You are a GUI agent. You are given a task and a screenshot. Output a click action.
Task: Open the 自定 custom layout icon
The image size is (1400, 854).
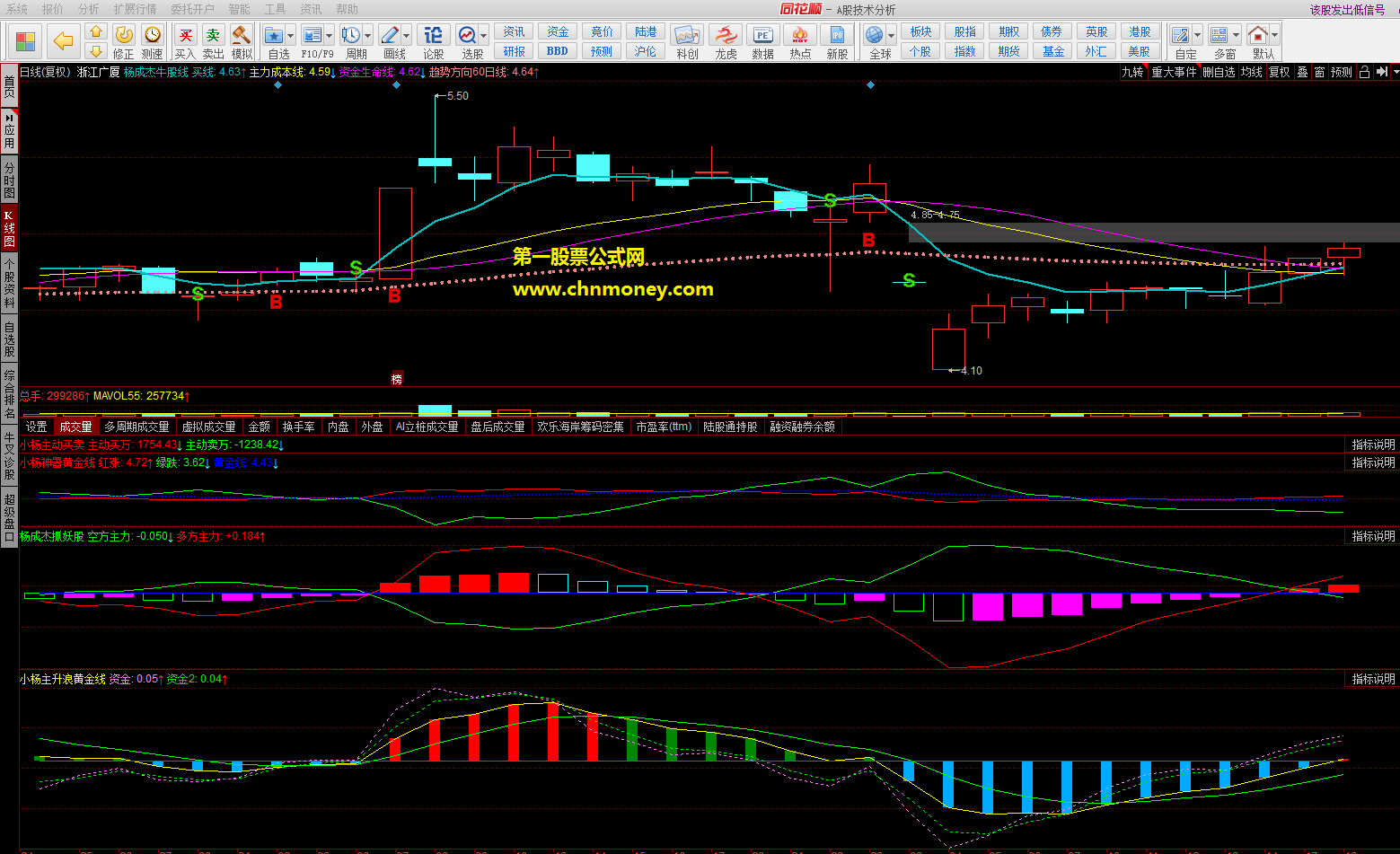1181,35
